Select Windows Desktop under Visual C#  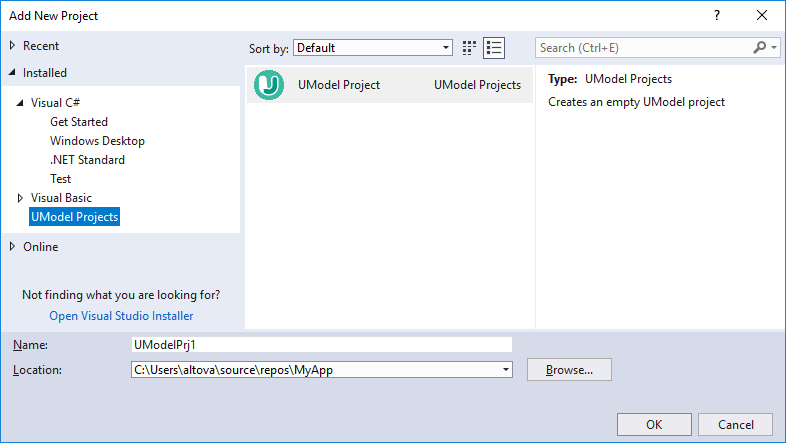coord(97,141)
